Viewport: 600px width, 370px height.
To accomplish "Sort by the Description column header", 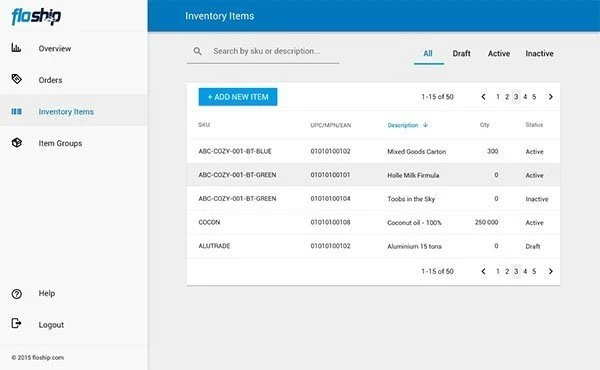I will (403, 125).
